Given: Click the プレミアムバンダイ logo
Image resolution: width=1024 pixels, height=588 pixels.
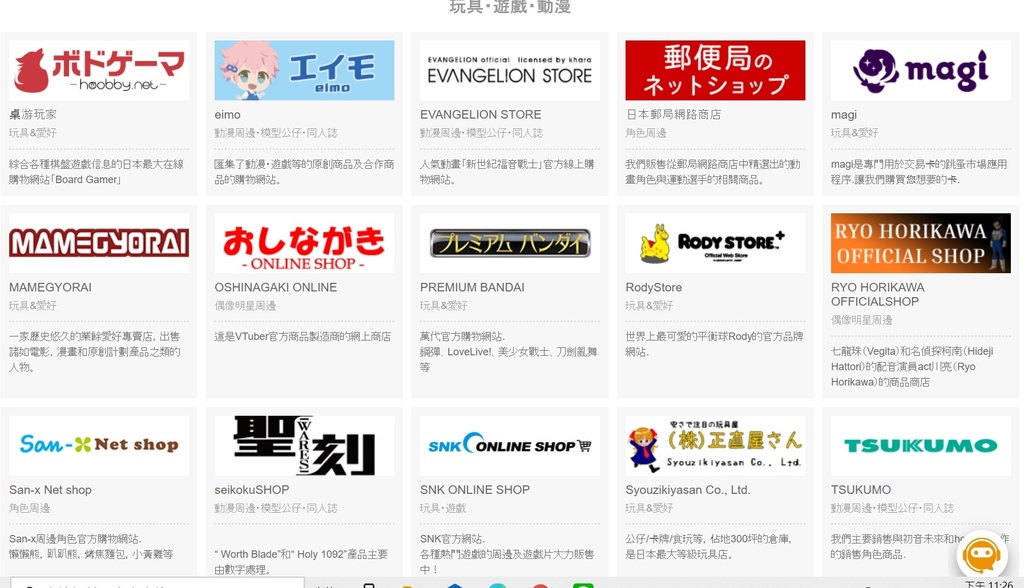Looking at the screenshot, I should click(x=509, y=243).
